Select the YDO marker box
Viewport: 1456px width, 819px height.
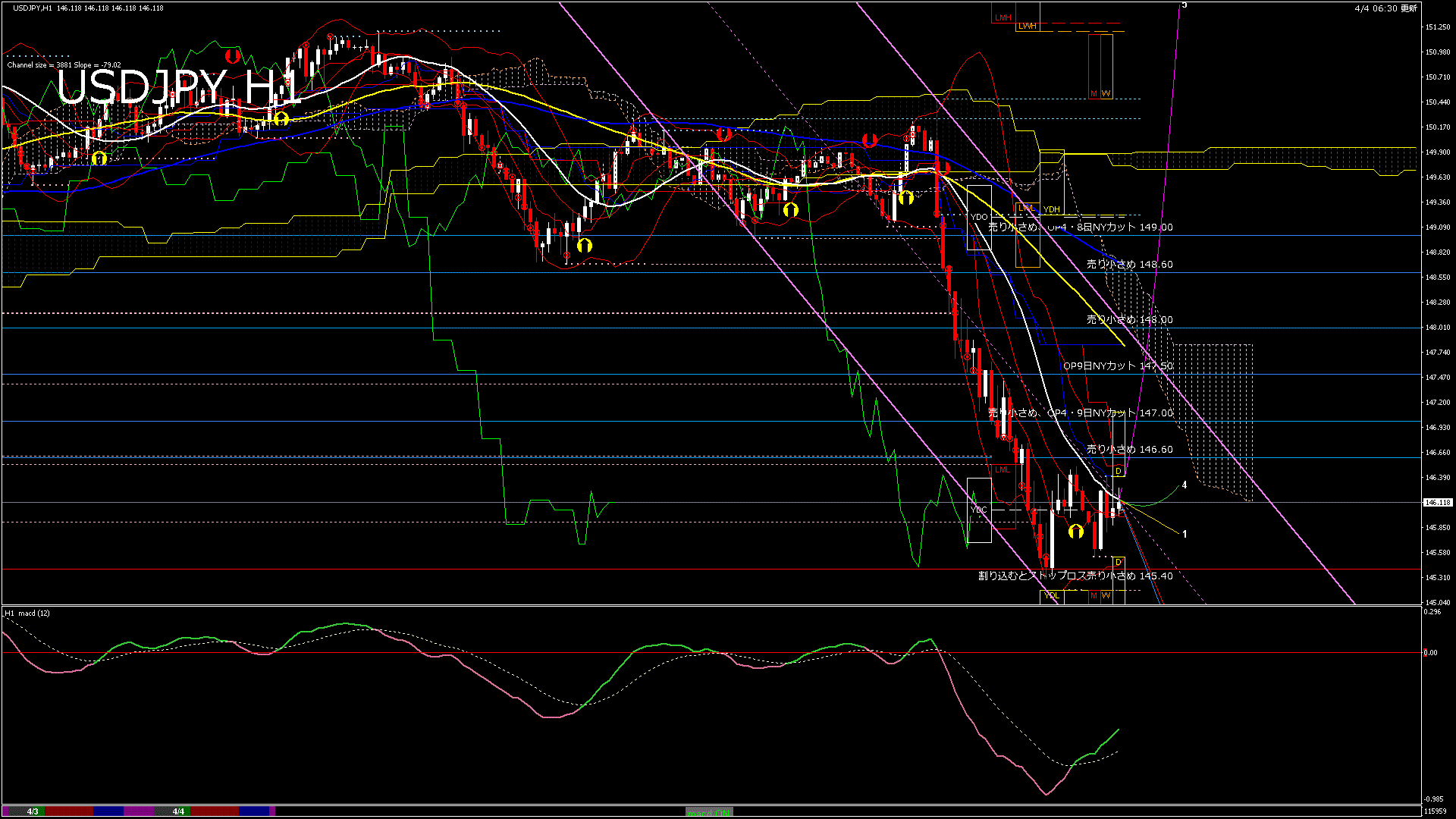tap(979, 217)
